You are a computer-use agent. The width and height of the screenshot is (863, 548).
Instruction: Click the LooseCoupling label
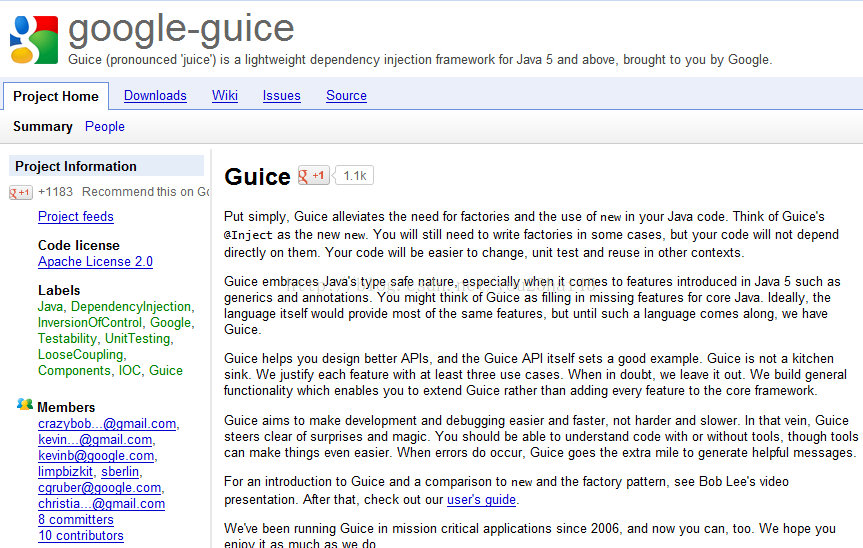click(80, 355)
